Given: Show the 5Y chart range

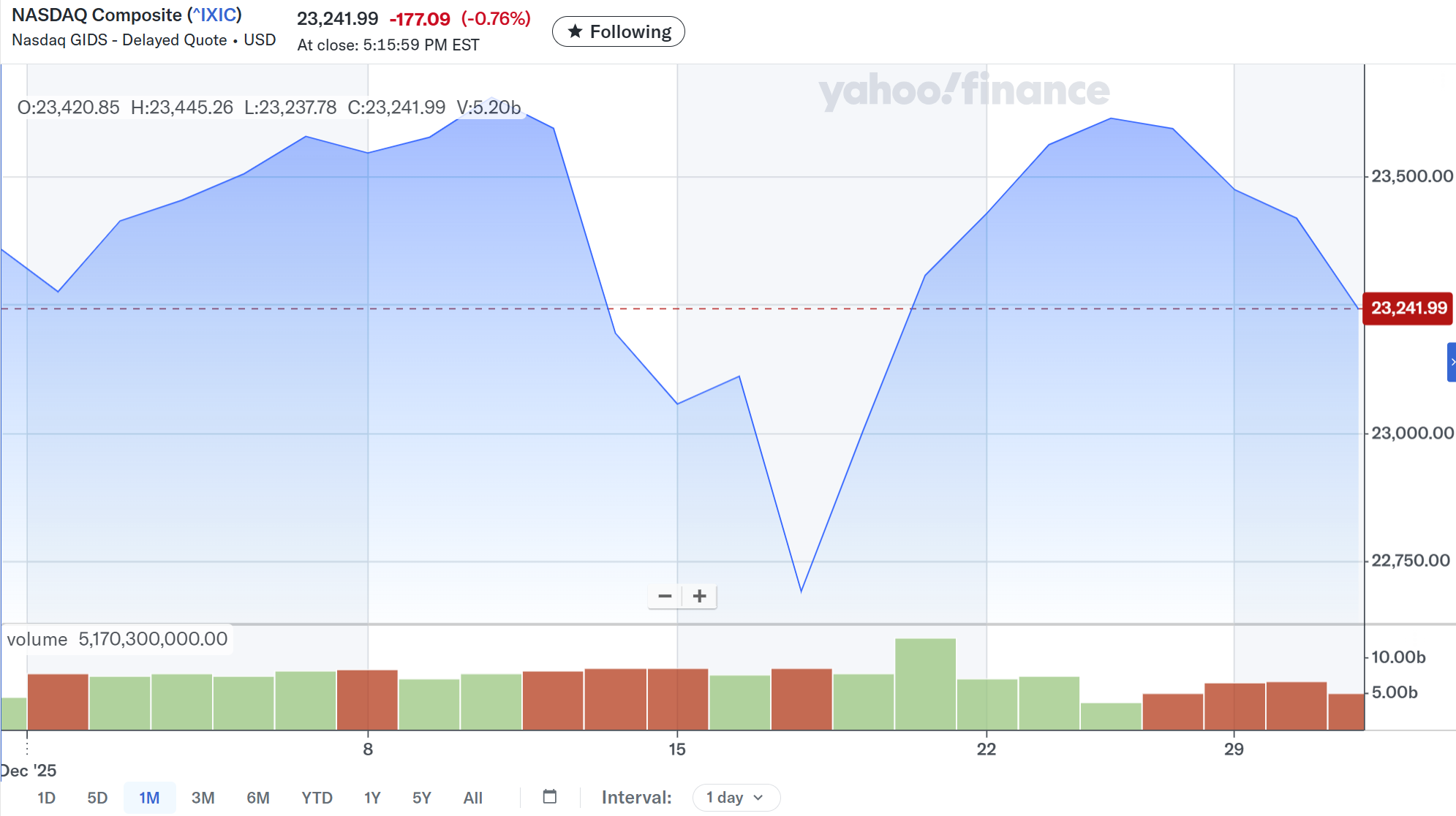Looking at the screenshot, I should tap(422, 798).
